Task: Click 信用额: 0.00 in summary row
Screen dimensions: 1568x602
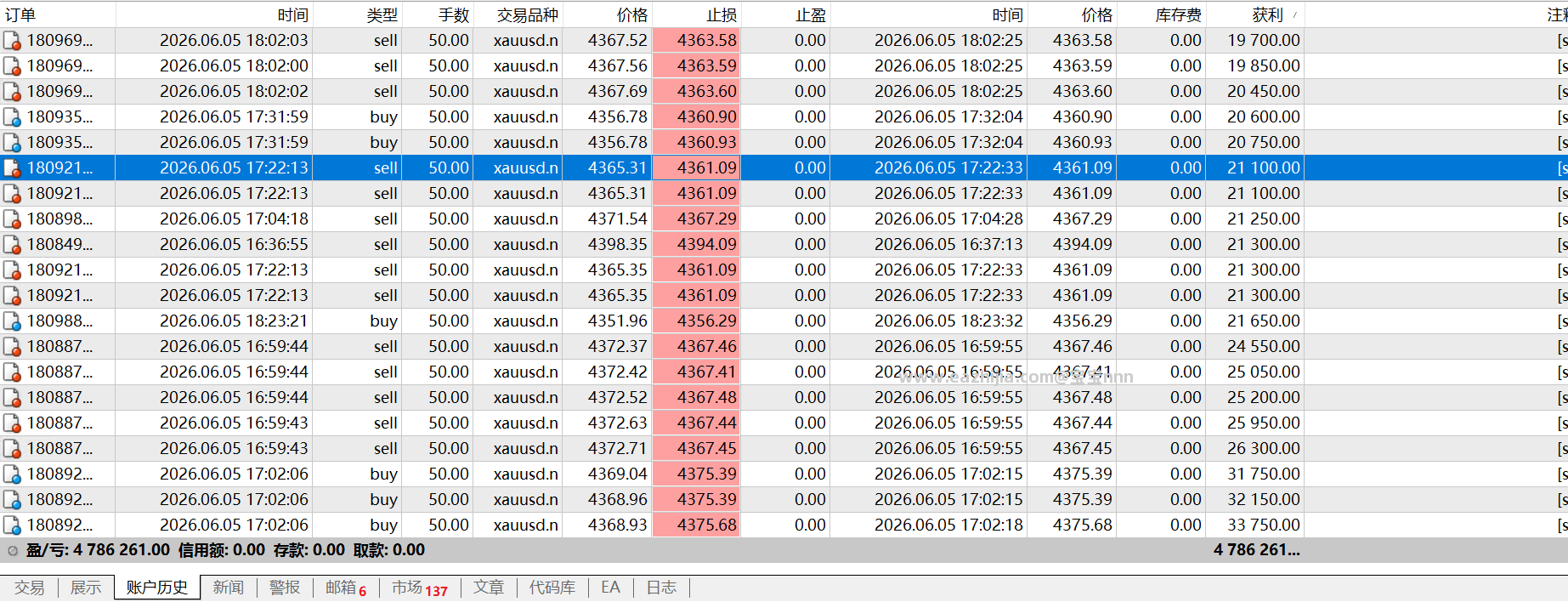Action: coord(221,550)
